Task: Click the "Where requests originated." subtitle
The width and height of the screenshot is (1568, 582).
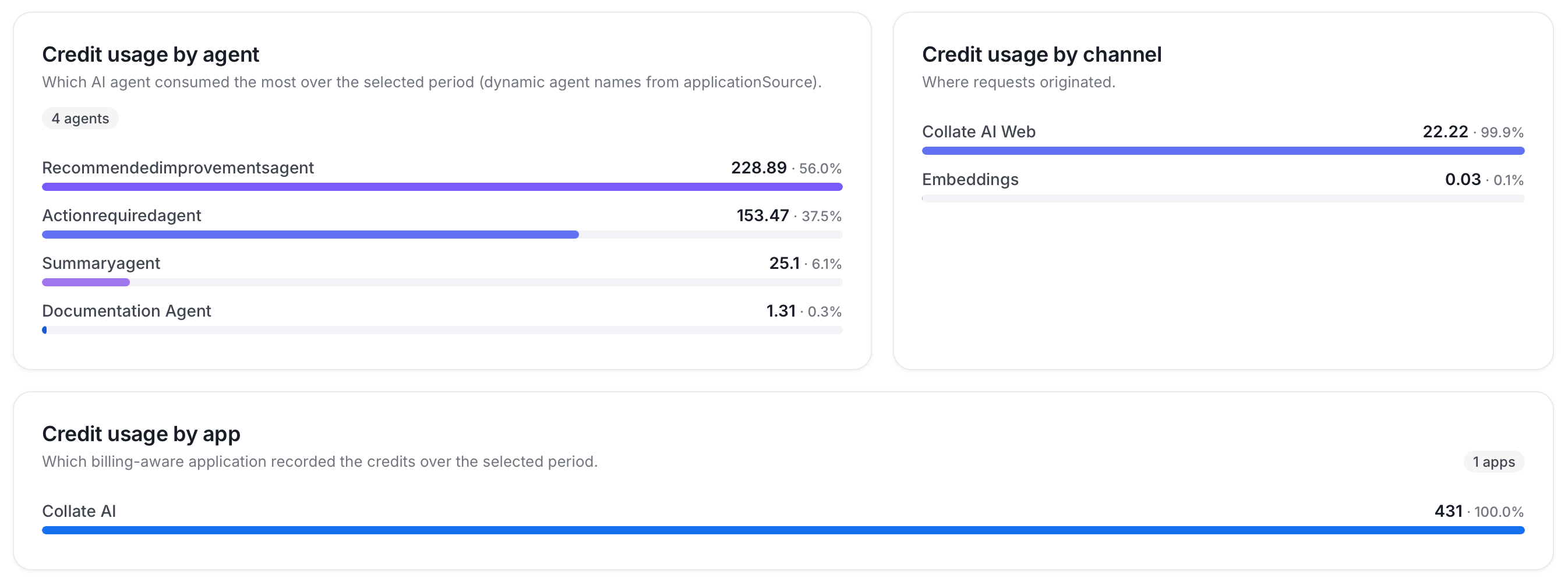Action: 1018,82
